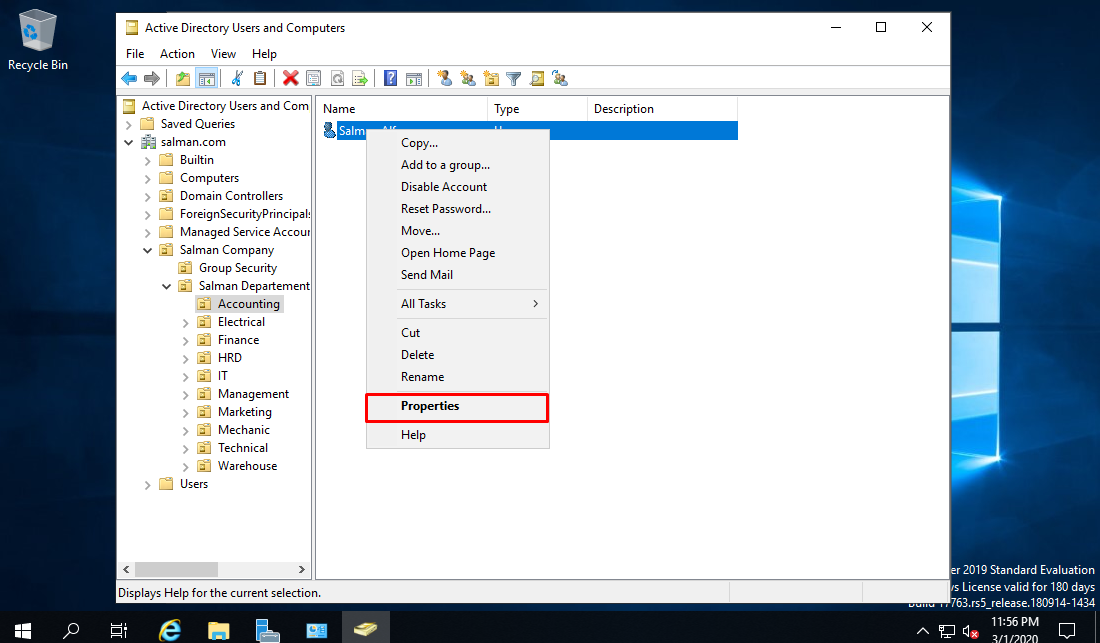Sort by Description column header
The height and width of the screenshot is (643, 1100).
point(662,109)
